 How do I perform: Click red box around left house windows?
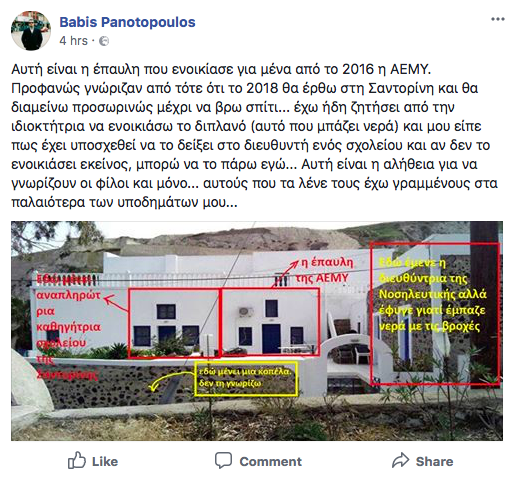coord(174,323)
